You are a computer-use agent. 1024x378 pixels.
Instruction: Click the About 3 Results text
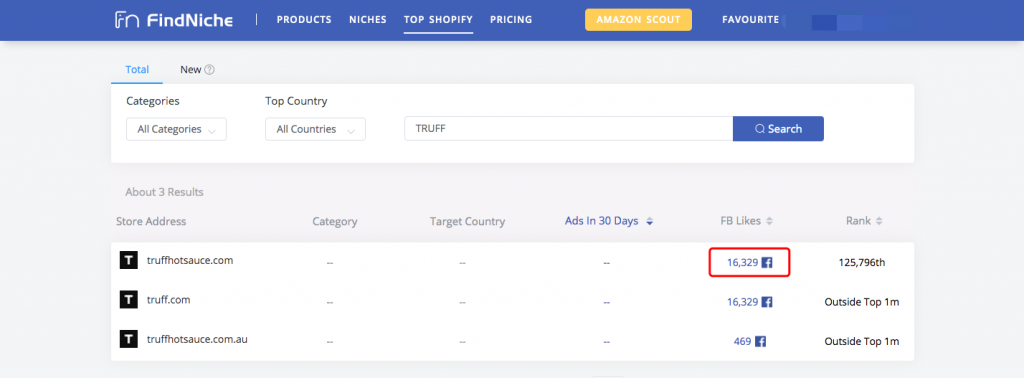coord(165,193)
